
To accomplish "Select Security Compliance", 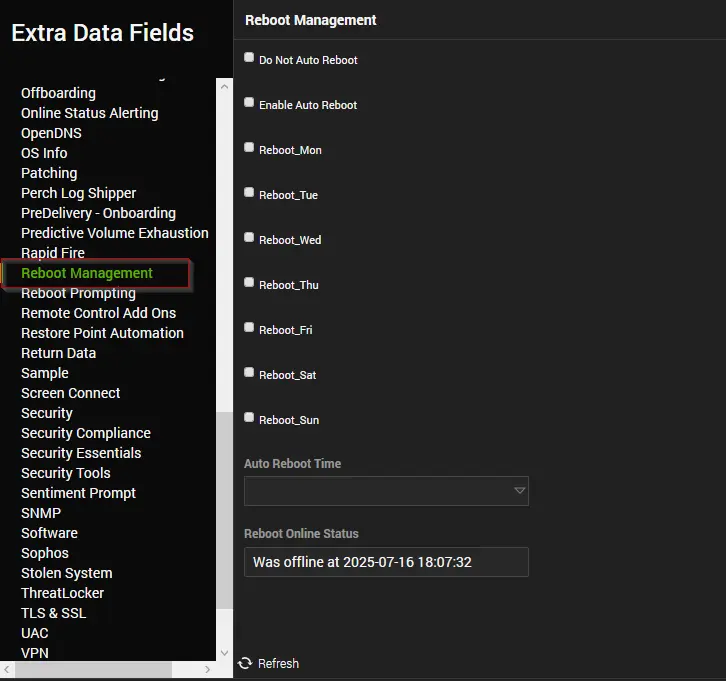I will 86,433.
